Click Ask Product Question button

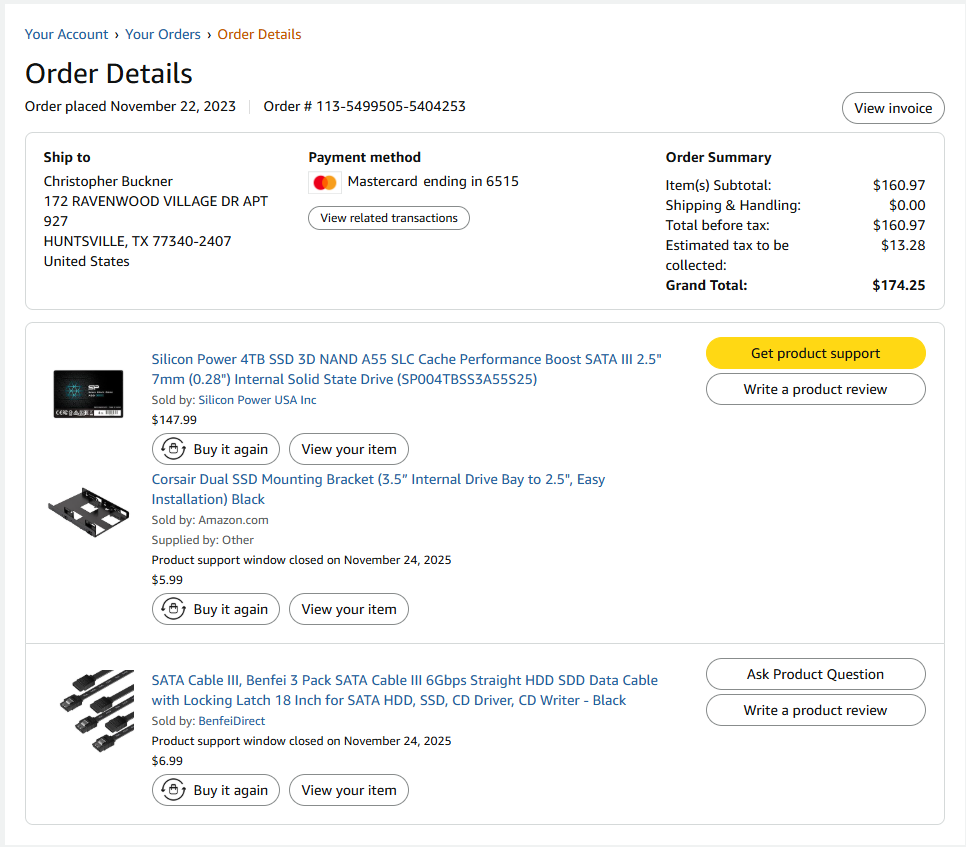[815, 674]
